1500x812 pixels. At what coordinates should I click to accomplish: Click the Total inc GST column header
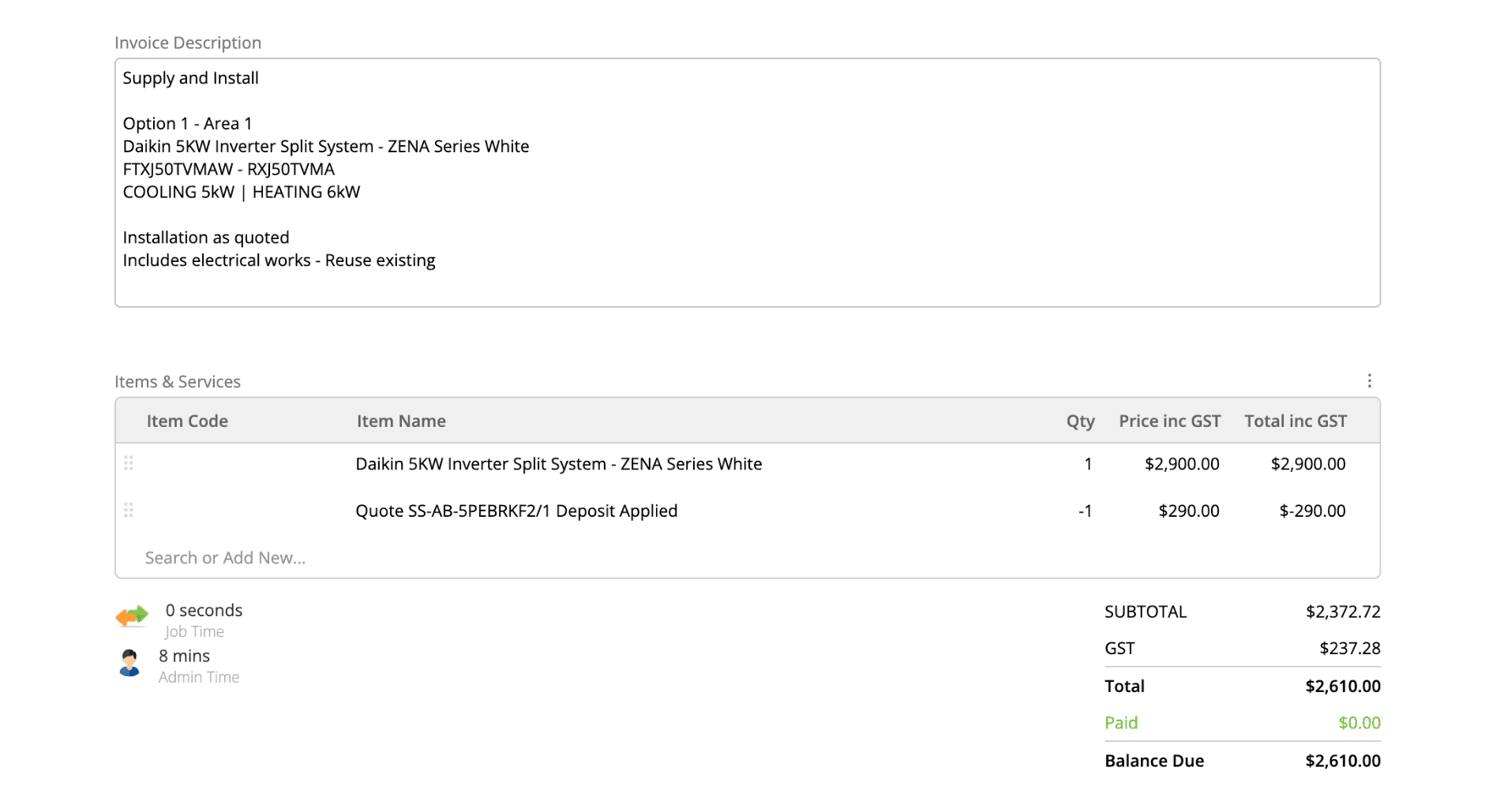pos(1296,421)
